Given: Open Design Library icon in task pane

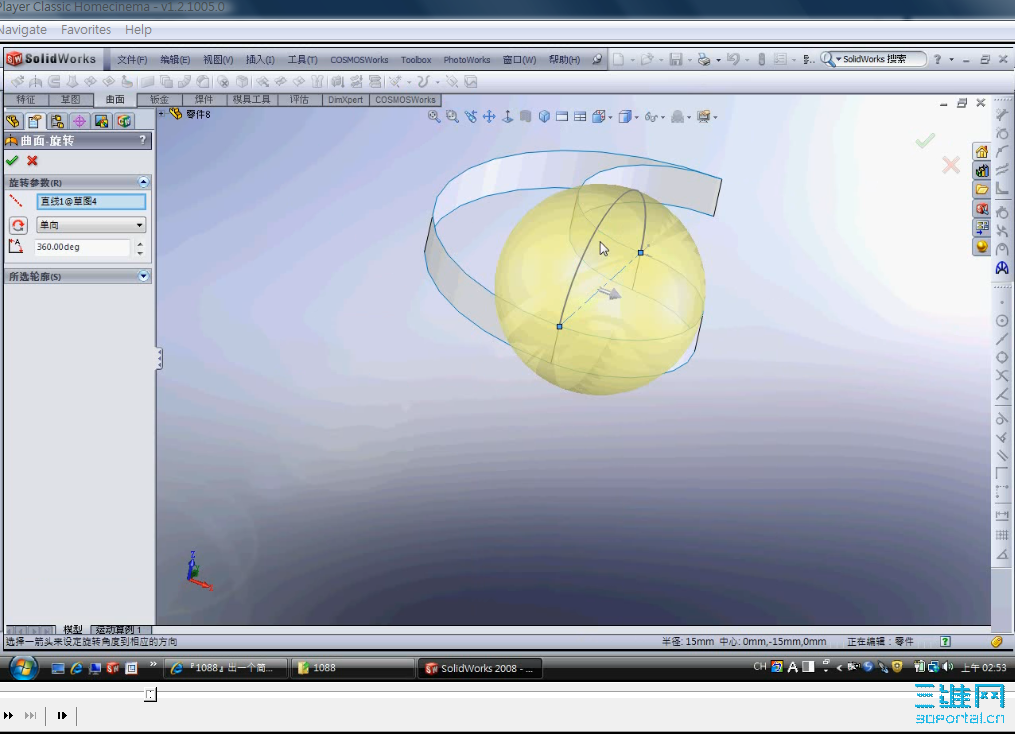Looking at the screenshot, I should point(982,171).
